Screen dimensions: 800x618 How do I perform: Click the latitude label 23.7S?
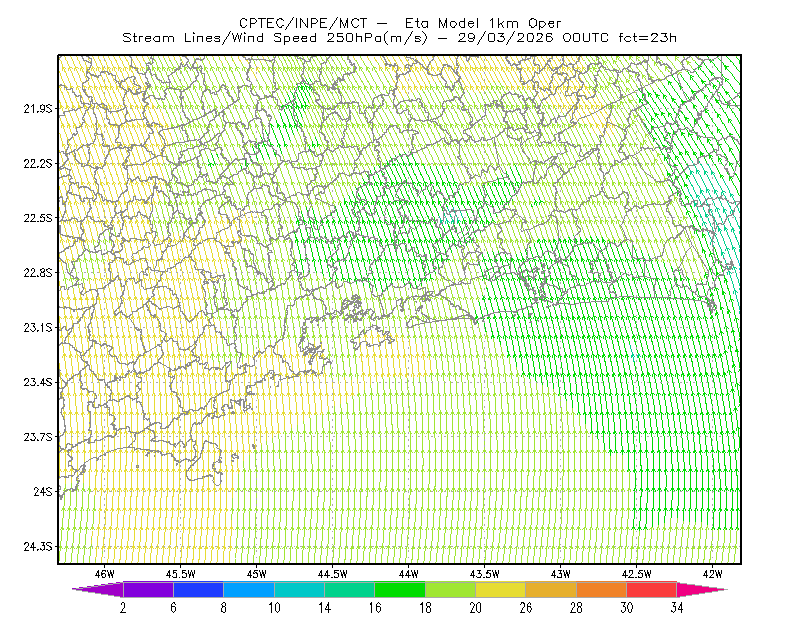click(38, 437)
